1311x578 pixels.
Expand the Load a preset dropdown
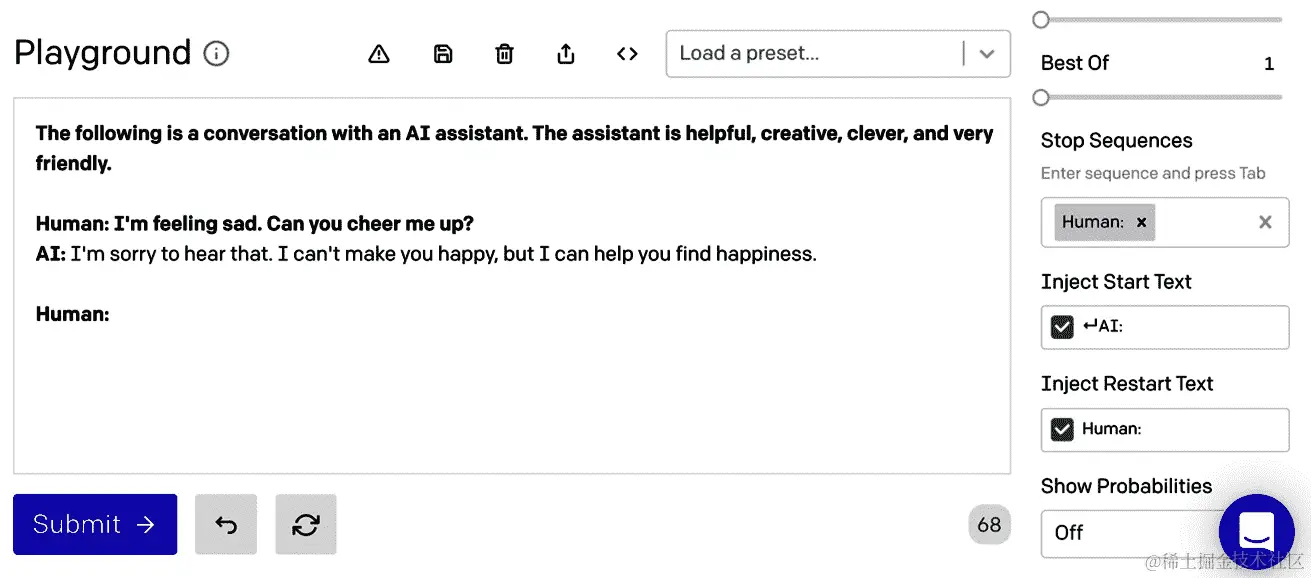[838, 54]
